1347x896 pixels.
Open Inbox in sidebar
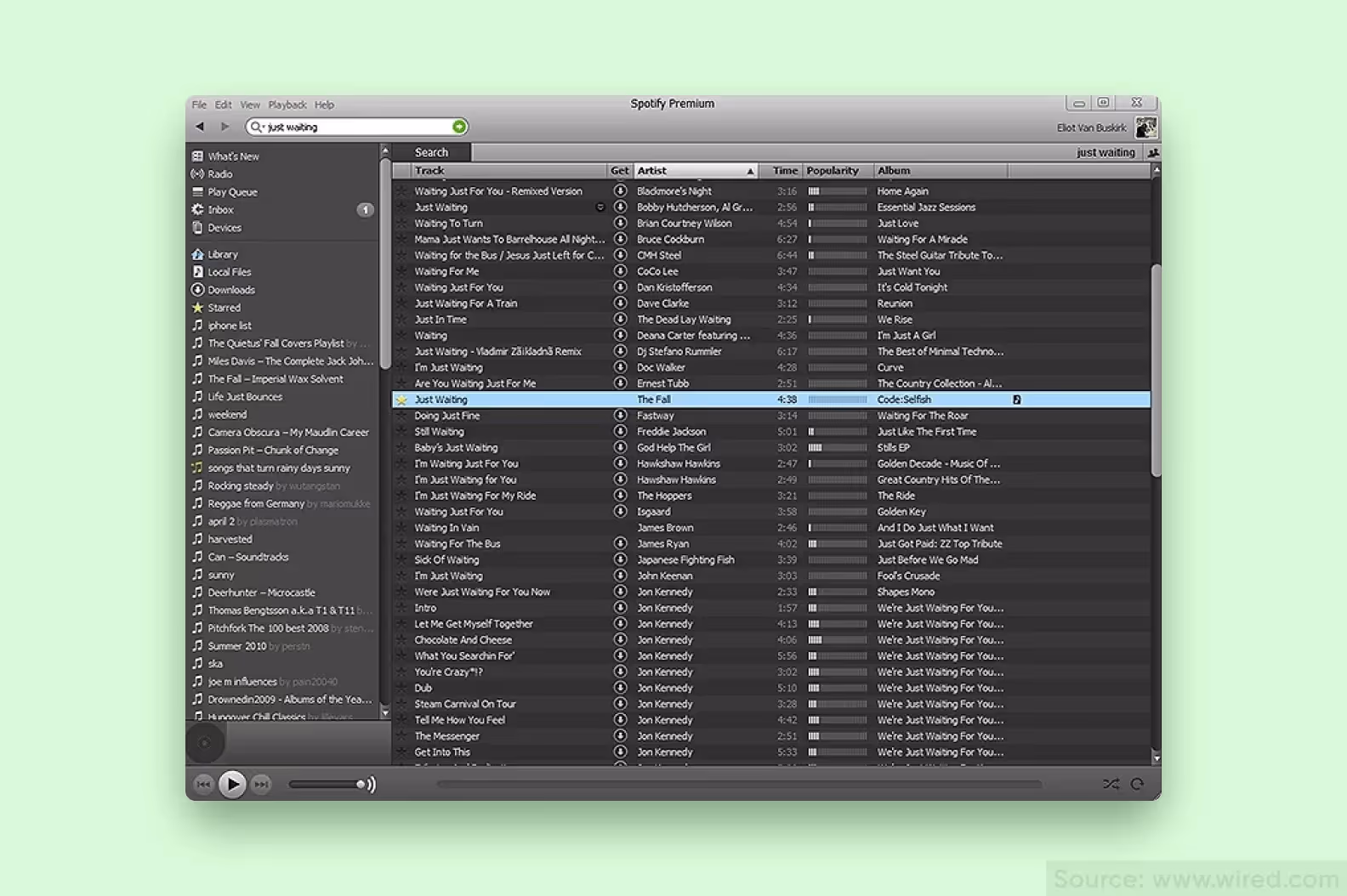(220, 210)
